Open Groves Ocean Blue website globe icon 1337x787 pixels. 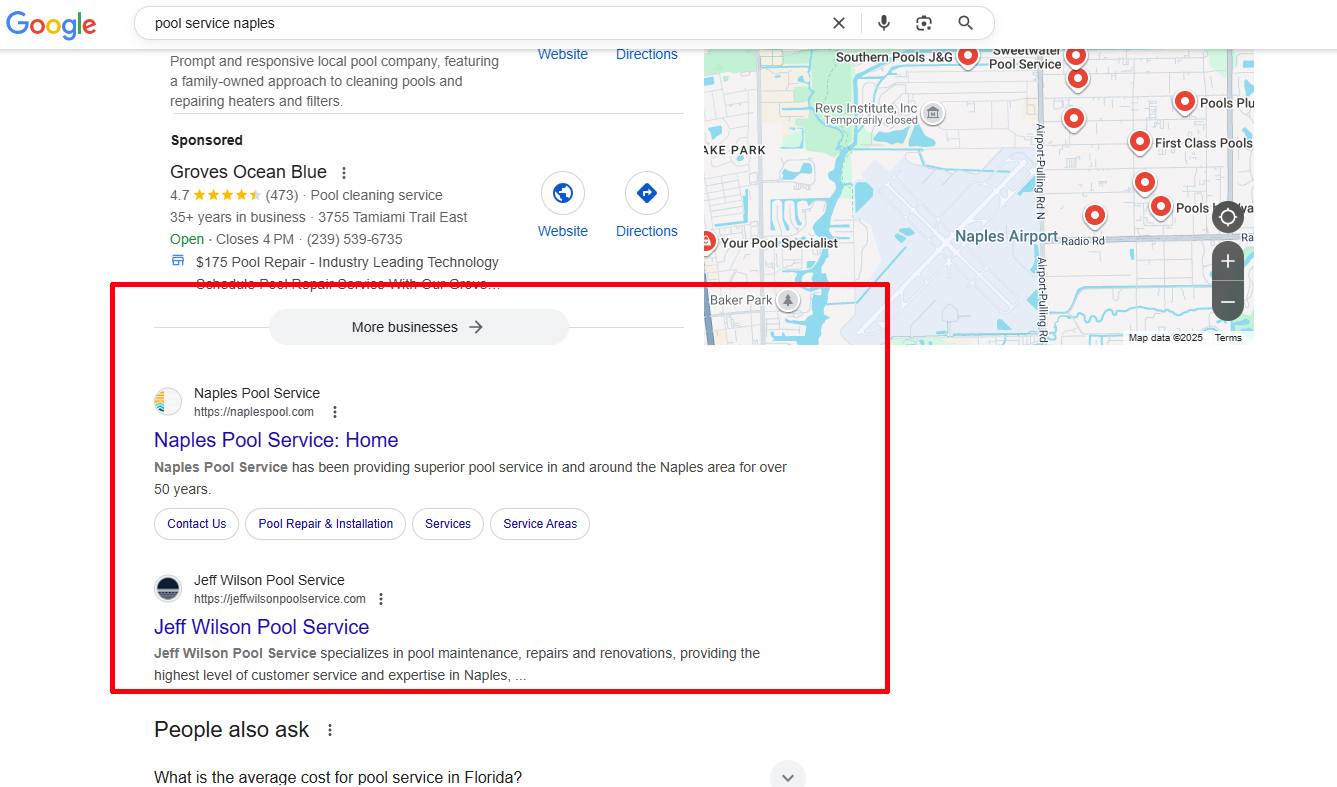(563, 193)
